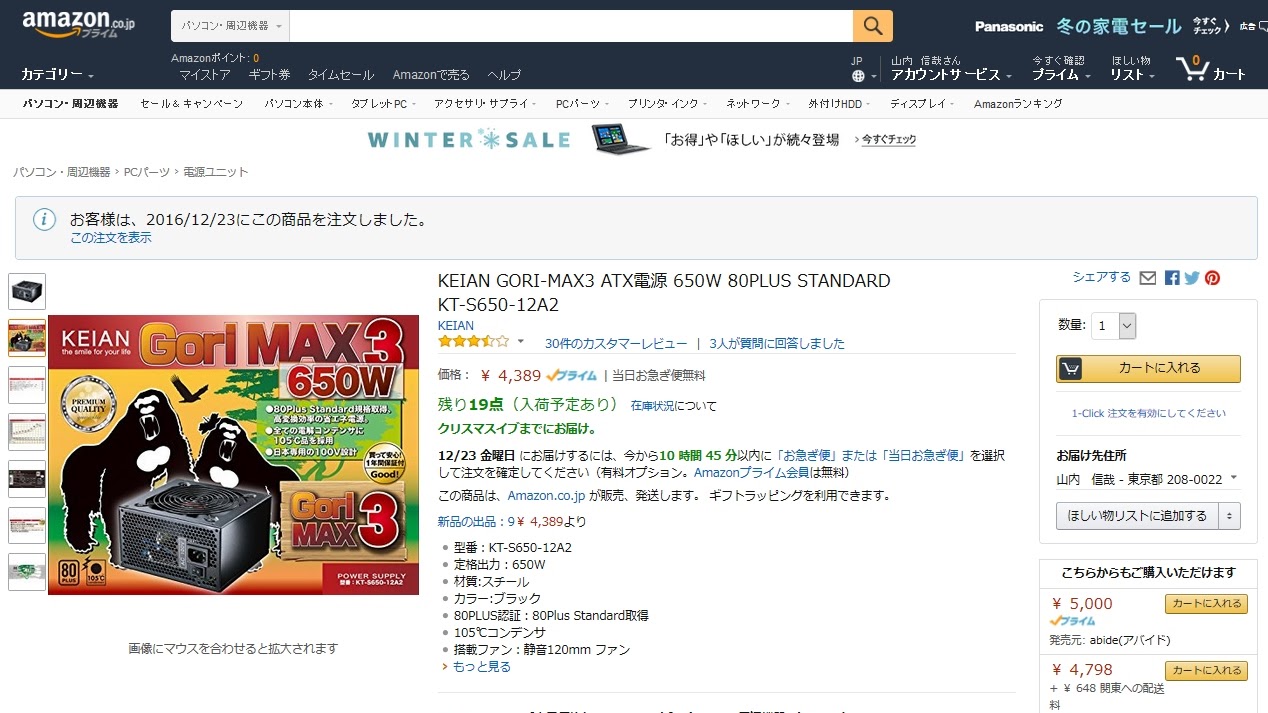The image size is (1268, 713).
Task: Open the ほしい物リスト header dropdown
Action: click(1132, 75)
